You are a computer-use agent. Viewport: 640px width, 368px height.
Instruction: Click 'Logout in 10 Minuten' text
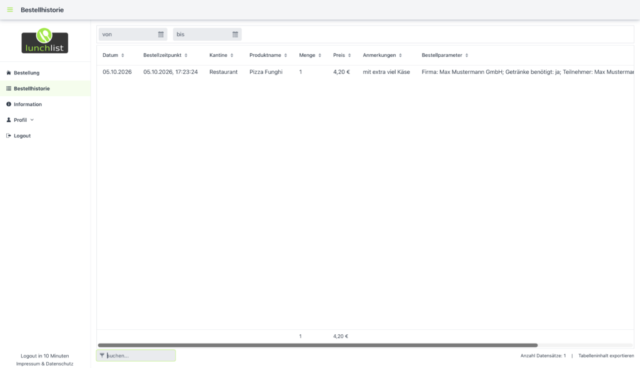pyautogui.click(x=45, y=356)
